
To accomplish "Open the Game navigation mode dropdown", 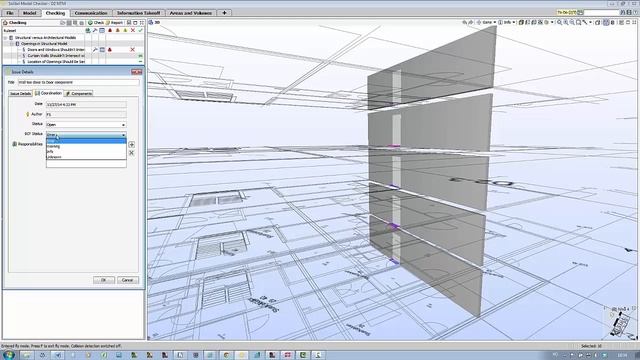I will (486, 22).
